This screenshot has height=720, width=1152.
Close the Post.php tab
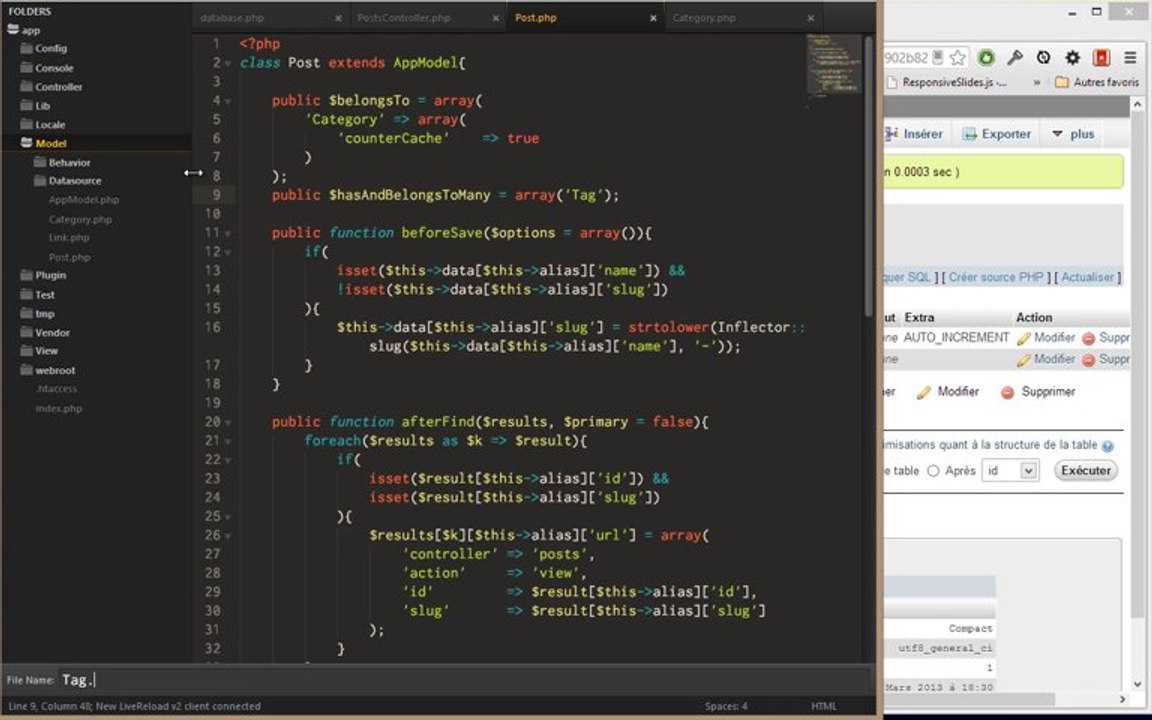pos(653,18)
